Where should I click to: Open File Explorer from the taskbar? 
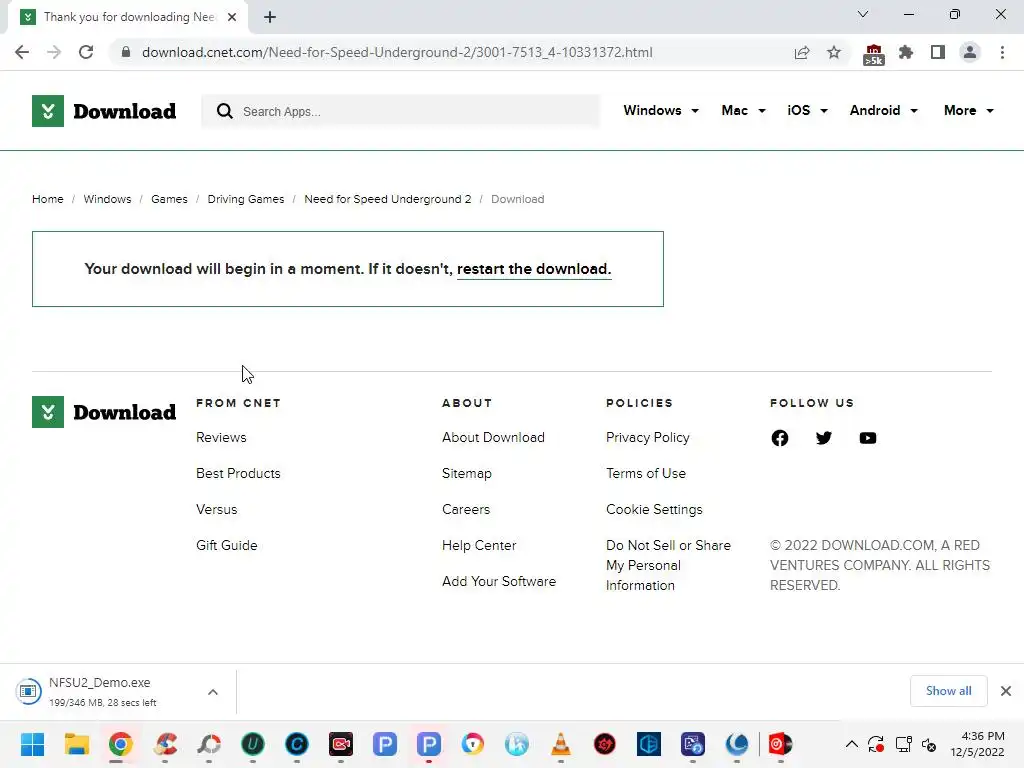pyautogui.click(x=76, y=744)
